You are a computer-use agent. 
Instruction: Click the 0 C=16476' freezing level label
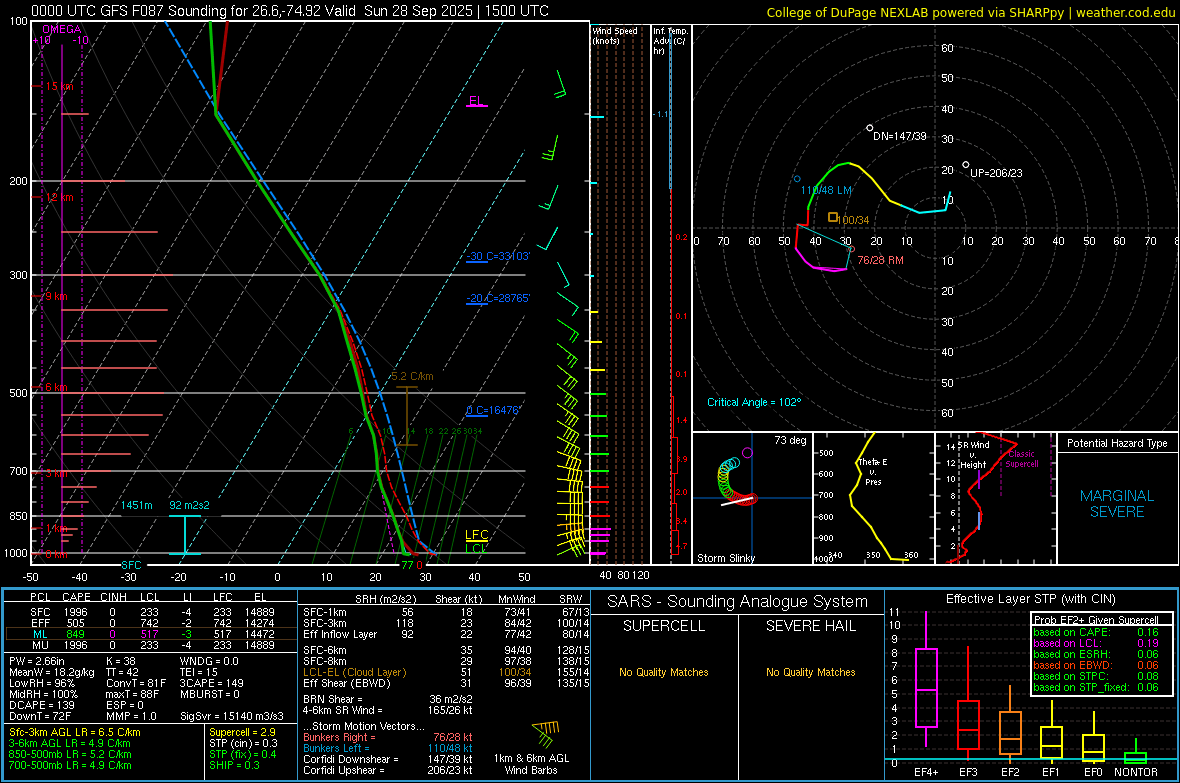click(x=492, y=410)
